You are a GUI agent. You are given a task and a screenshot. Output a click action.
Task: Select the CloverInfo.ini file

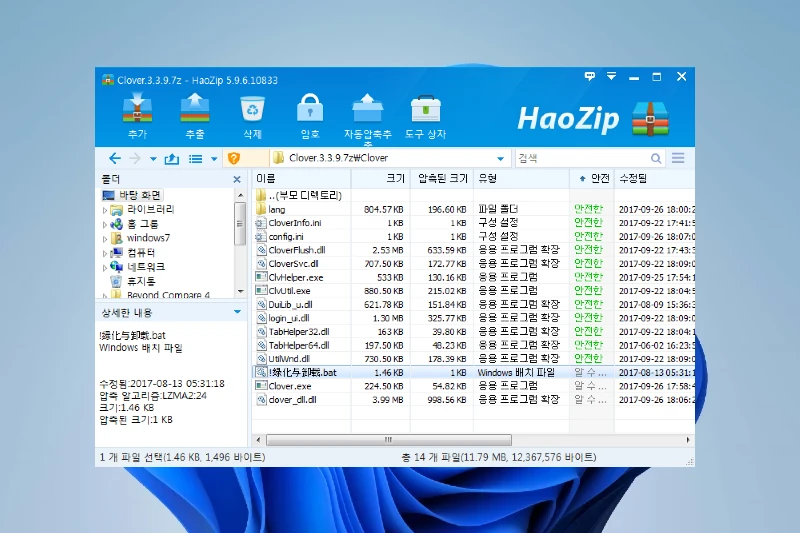[473, 223]
